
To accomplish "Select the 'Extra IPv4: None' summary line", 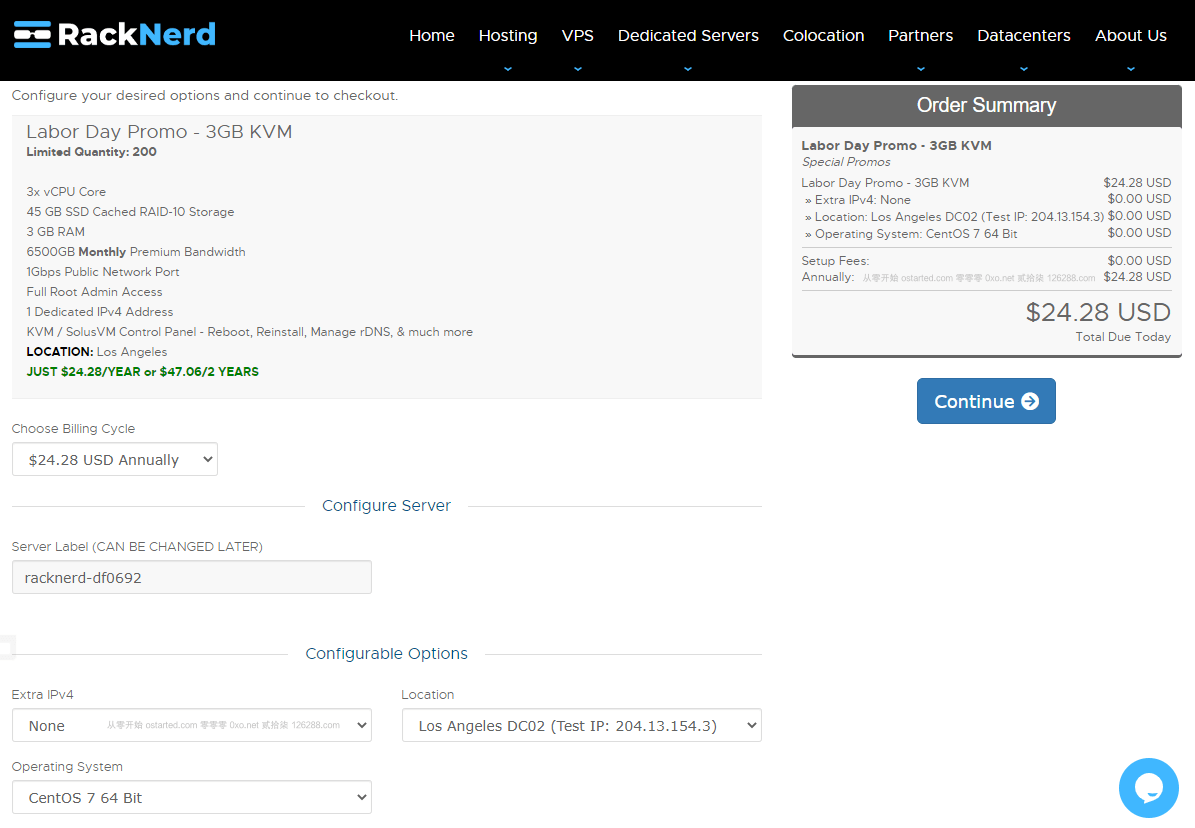I will click(858, 200).
